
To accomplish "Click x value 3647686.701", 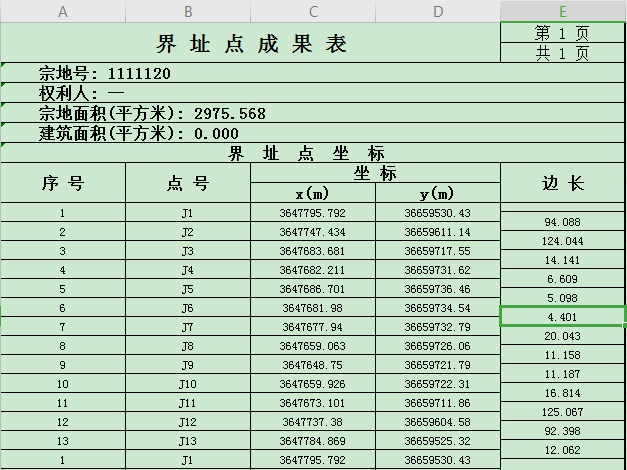I will click(x=313, y=289).
